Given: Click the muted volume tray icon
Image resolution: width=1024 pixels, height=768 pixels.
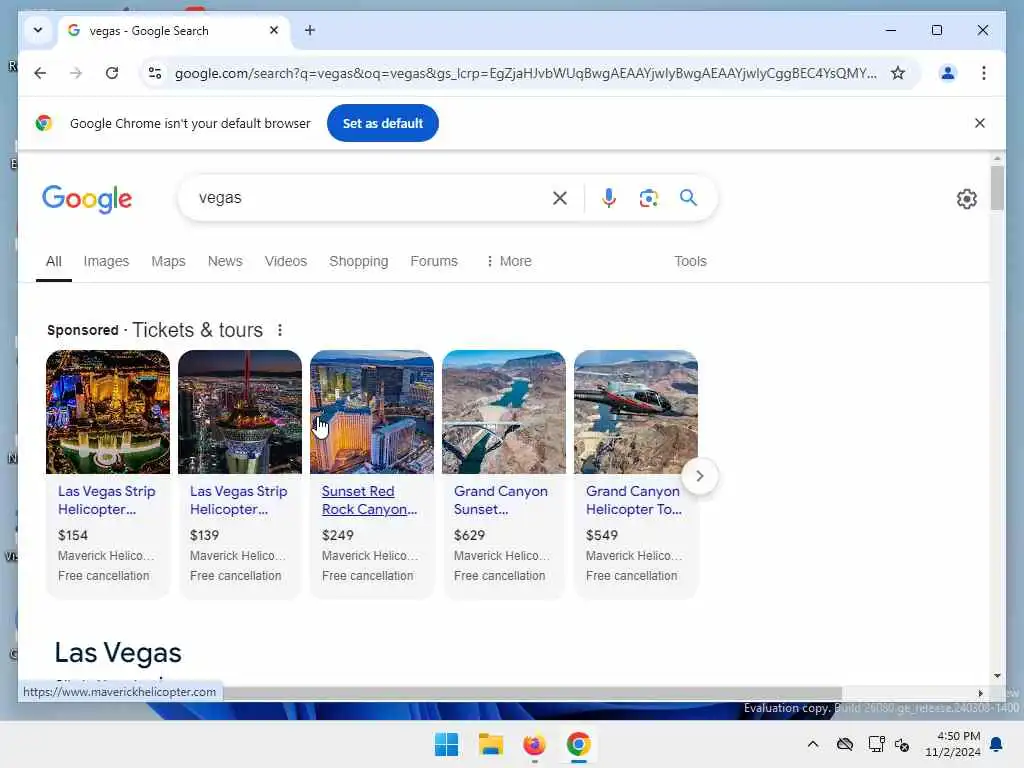Looking at the screenshot, I should click(x=902, y=744).
